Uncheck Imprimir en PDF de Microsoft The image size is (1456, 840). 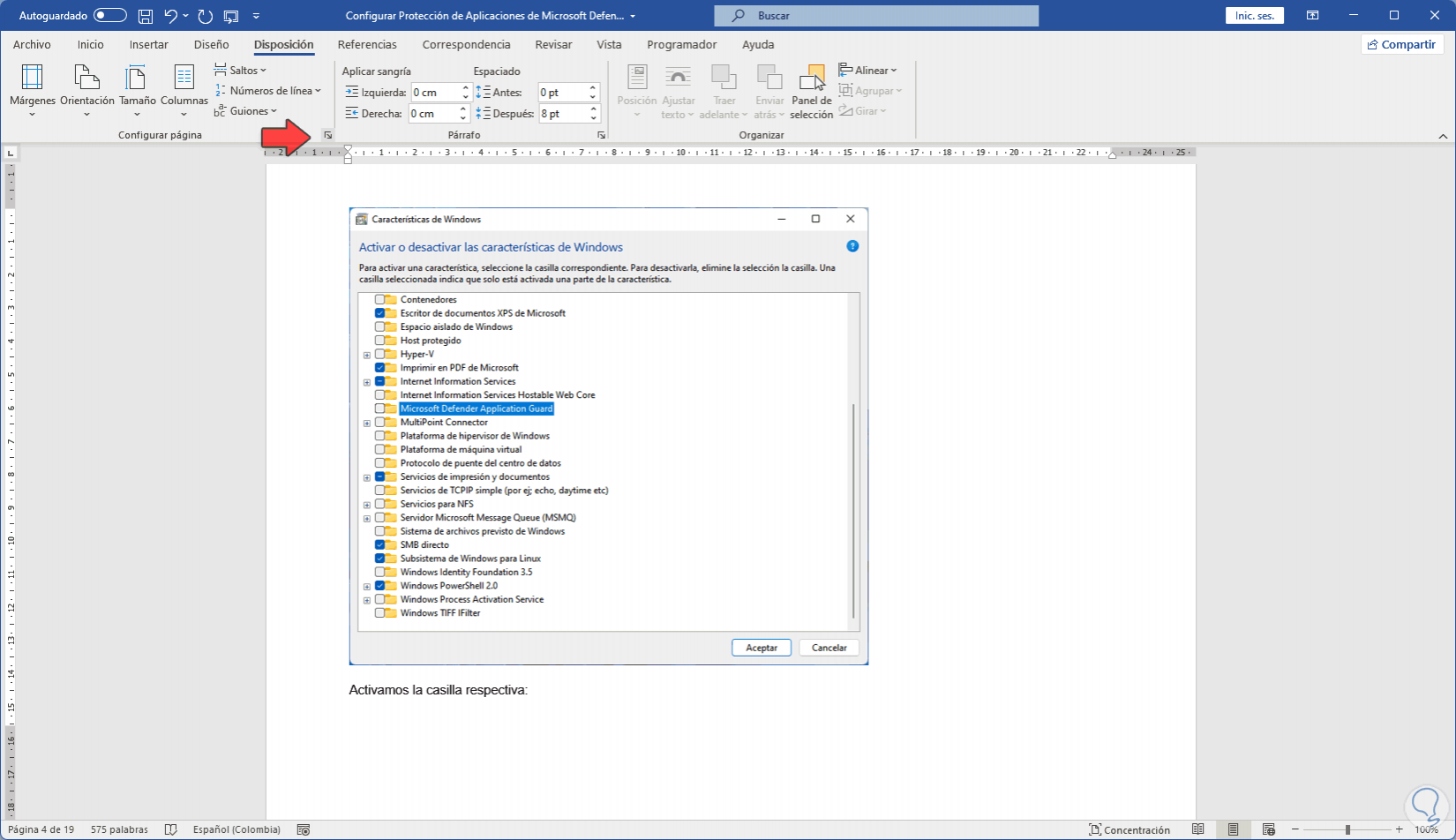(380, 368)
